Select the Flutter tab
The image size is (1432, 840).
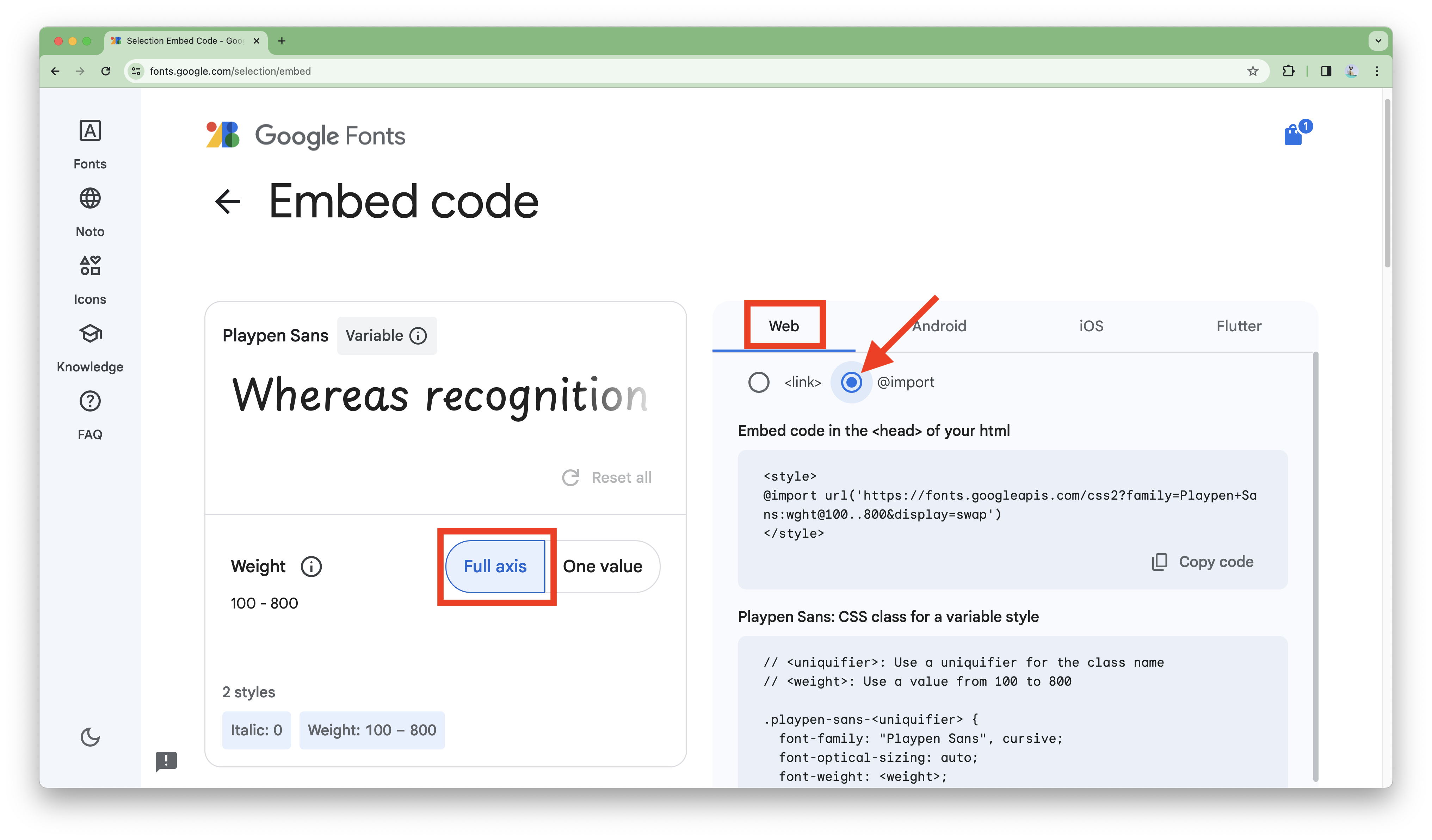click(x=1237, y=325)
